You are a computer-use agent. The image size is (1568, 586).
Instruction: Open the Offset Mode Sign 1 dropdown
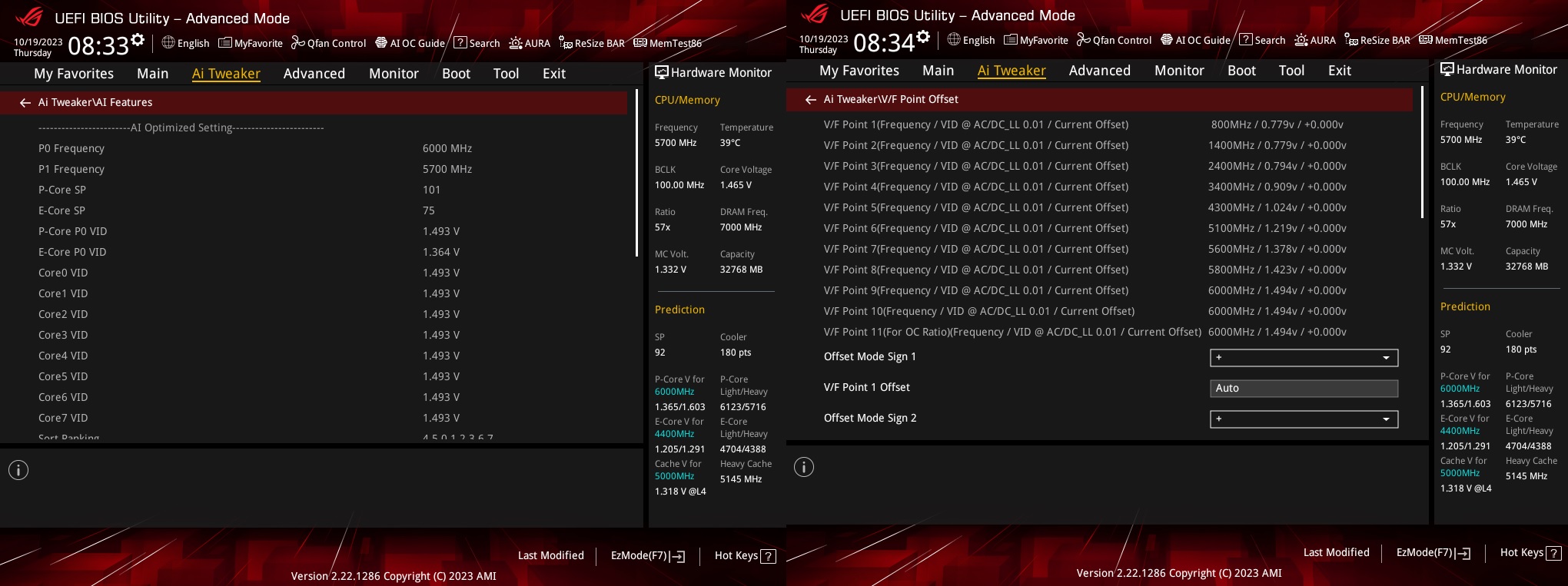point(1304,358)
